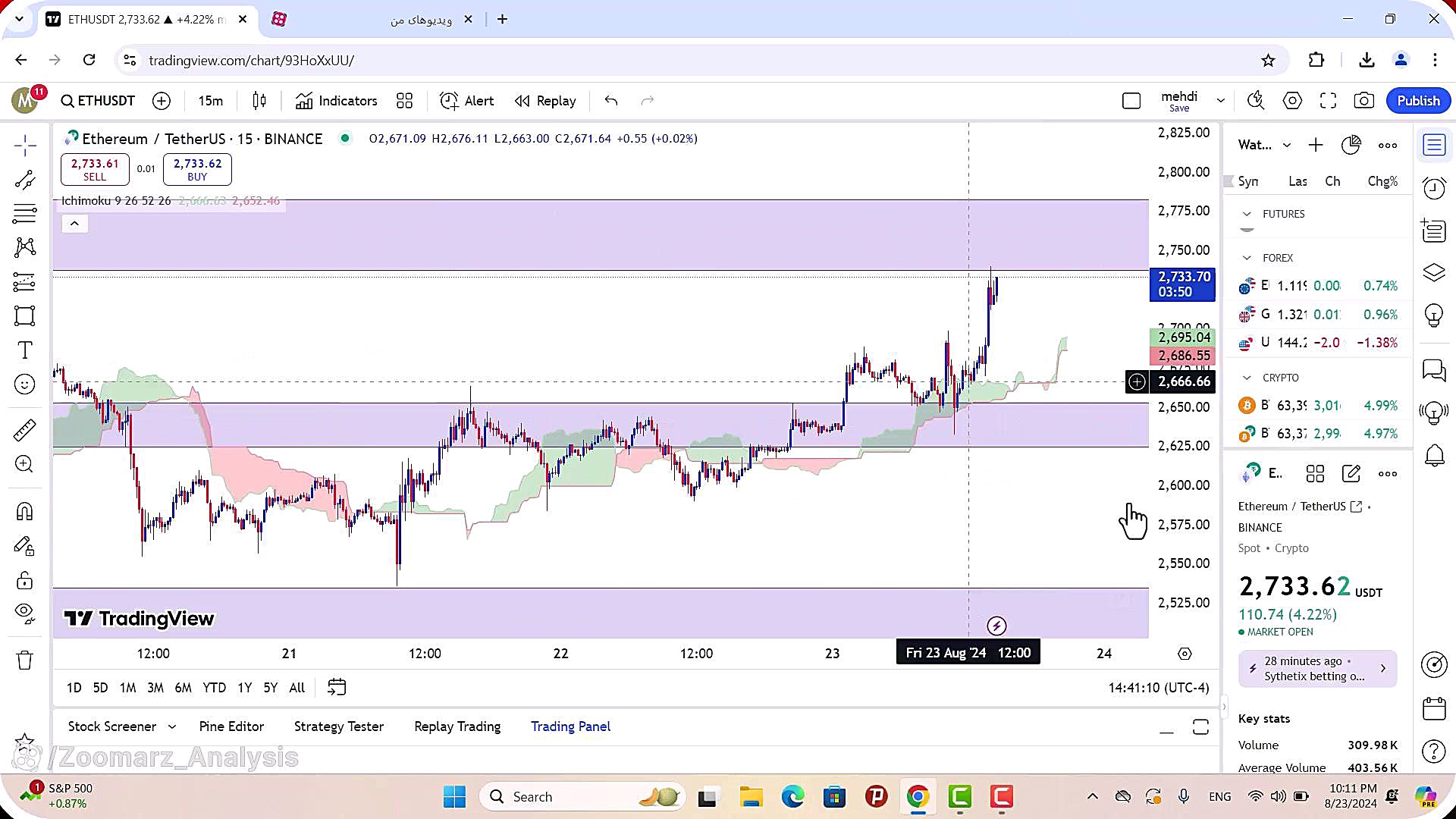Remove drawings with the trash icon

click(x=24, y=660)
